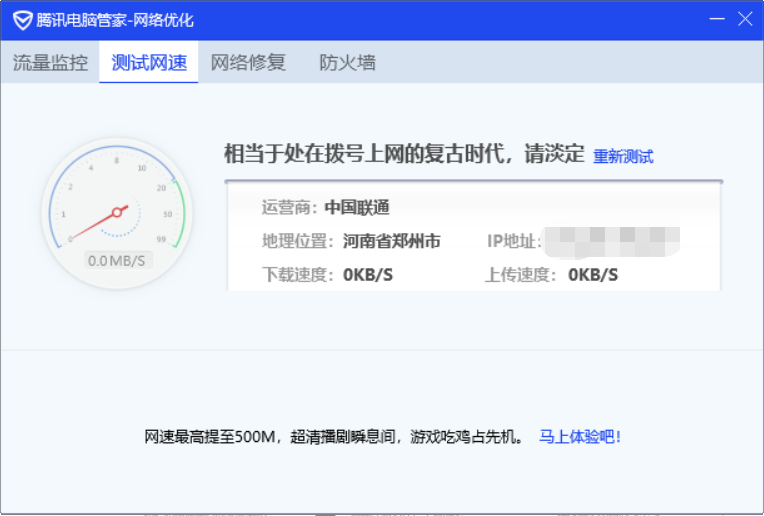This screenshot has height=516, width=764.
Task: Click the 网速最高提至500M promotional text
Action: (334, 437)
